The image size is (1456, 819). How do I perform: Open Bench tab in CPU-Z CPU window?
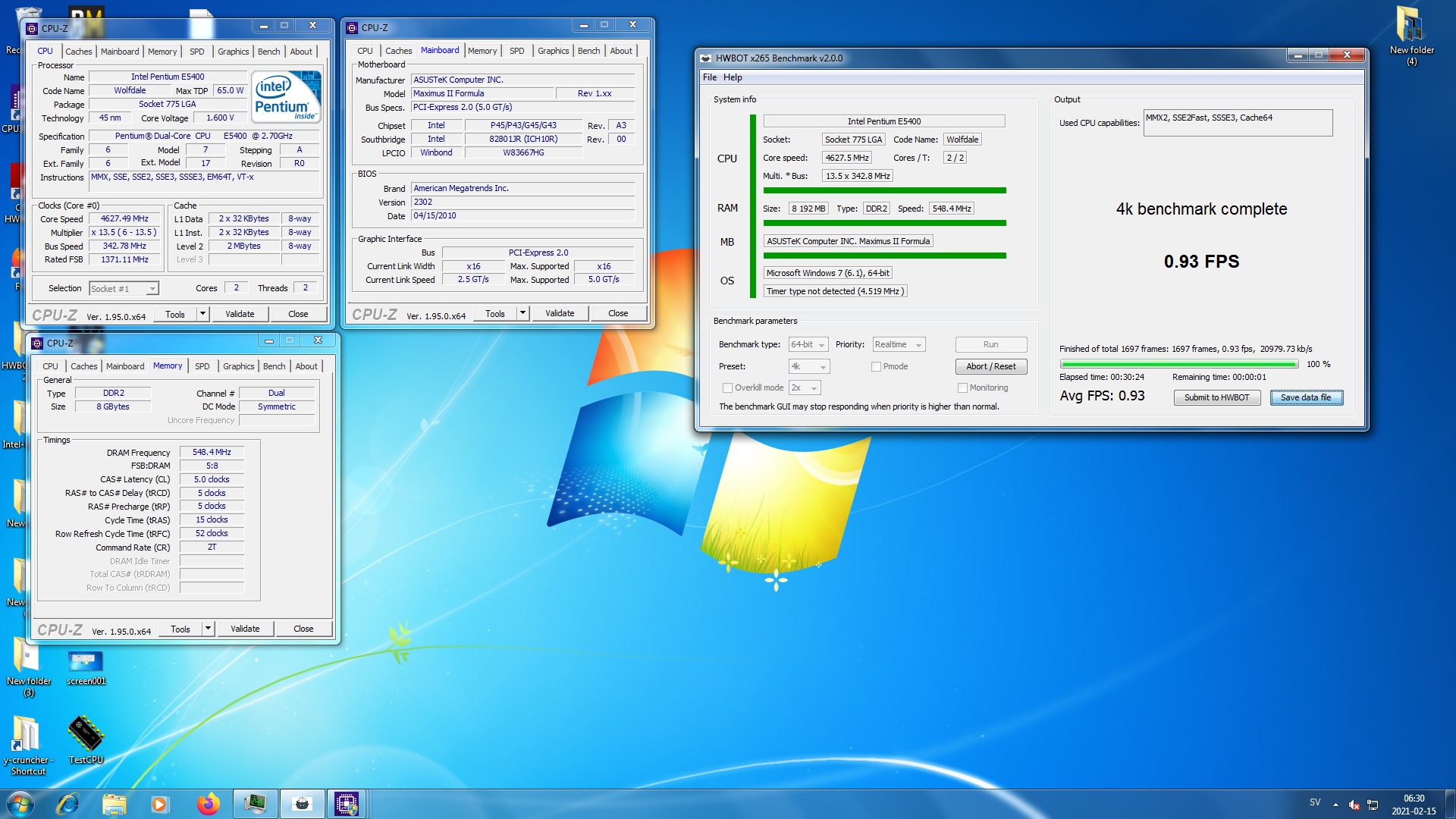(268, 52)
